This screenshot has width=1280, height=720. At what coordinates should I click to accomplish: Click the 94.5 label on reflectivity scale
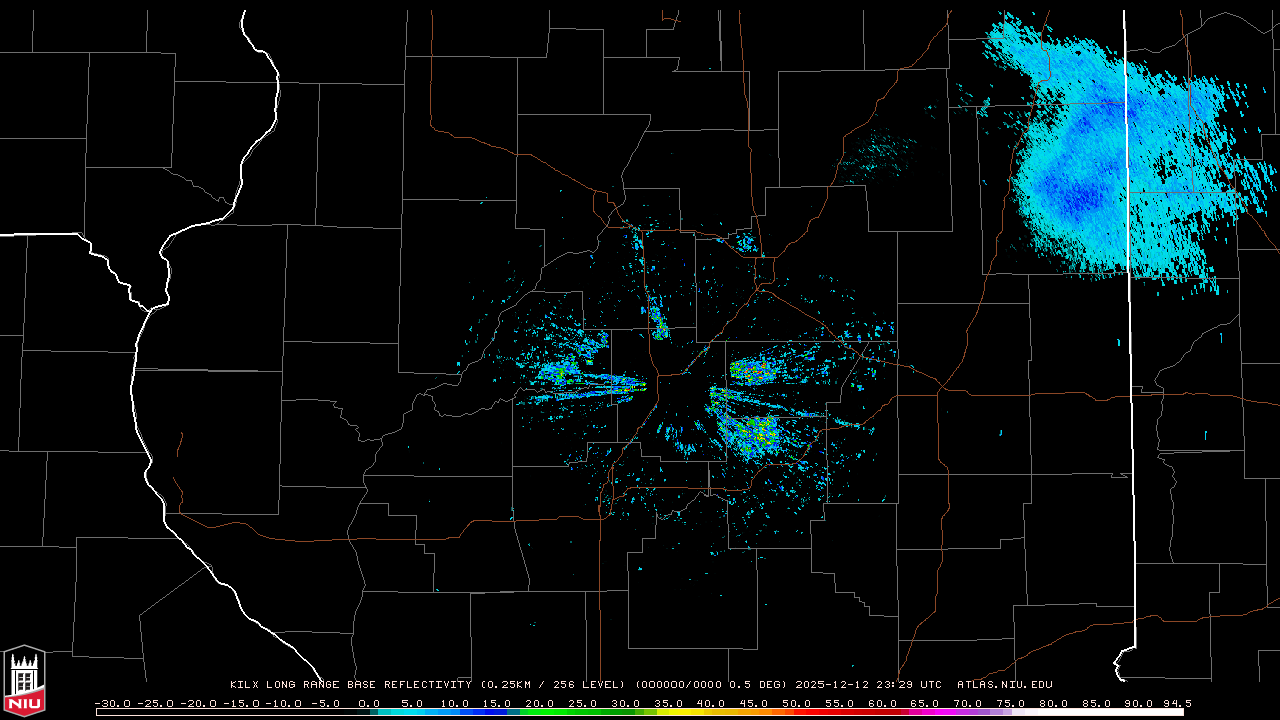pyautogui.click(x=1176, y=703)
